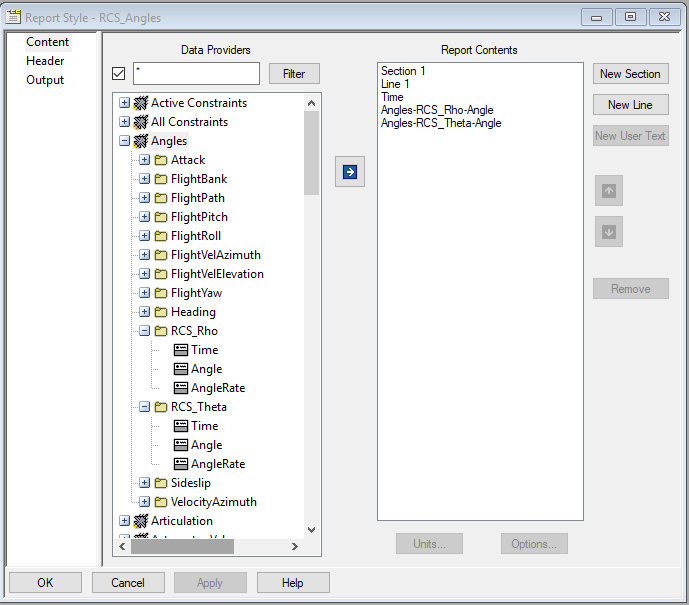This screenshot has width=689, height=605.
Task: Click the FlightRoll folder icon
Action: [161, 236]
